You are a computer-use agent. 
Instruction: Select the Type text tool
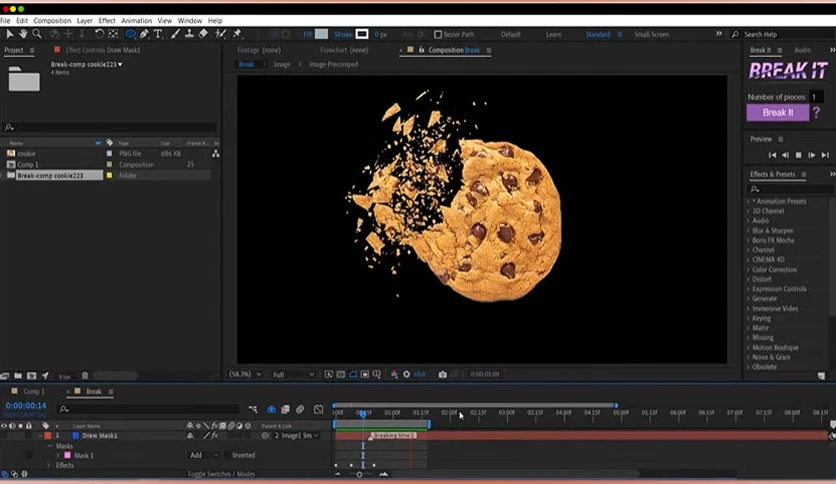click(x=158, y=34)
